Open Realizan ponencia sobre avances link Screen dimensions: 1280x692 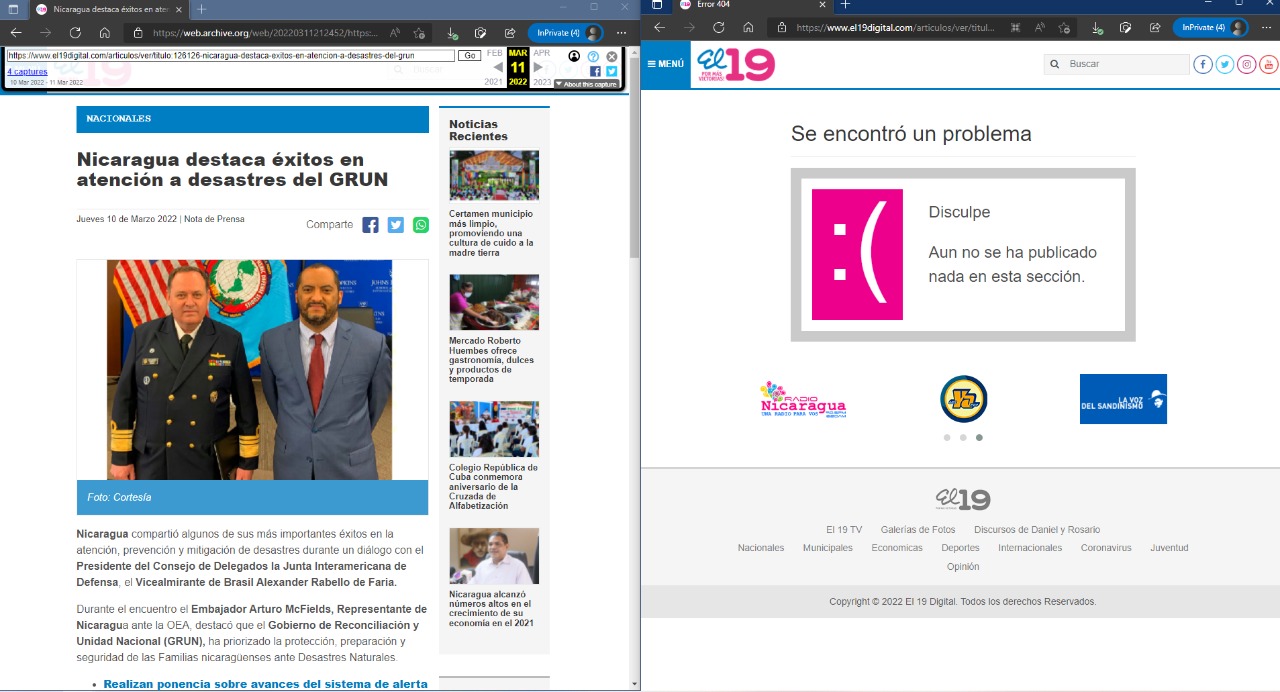pyautogui.click(x=265, y=684)
